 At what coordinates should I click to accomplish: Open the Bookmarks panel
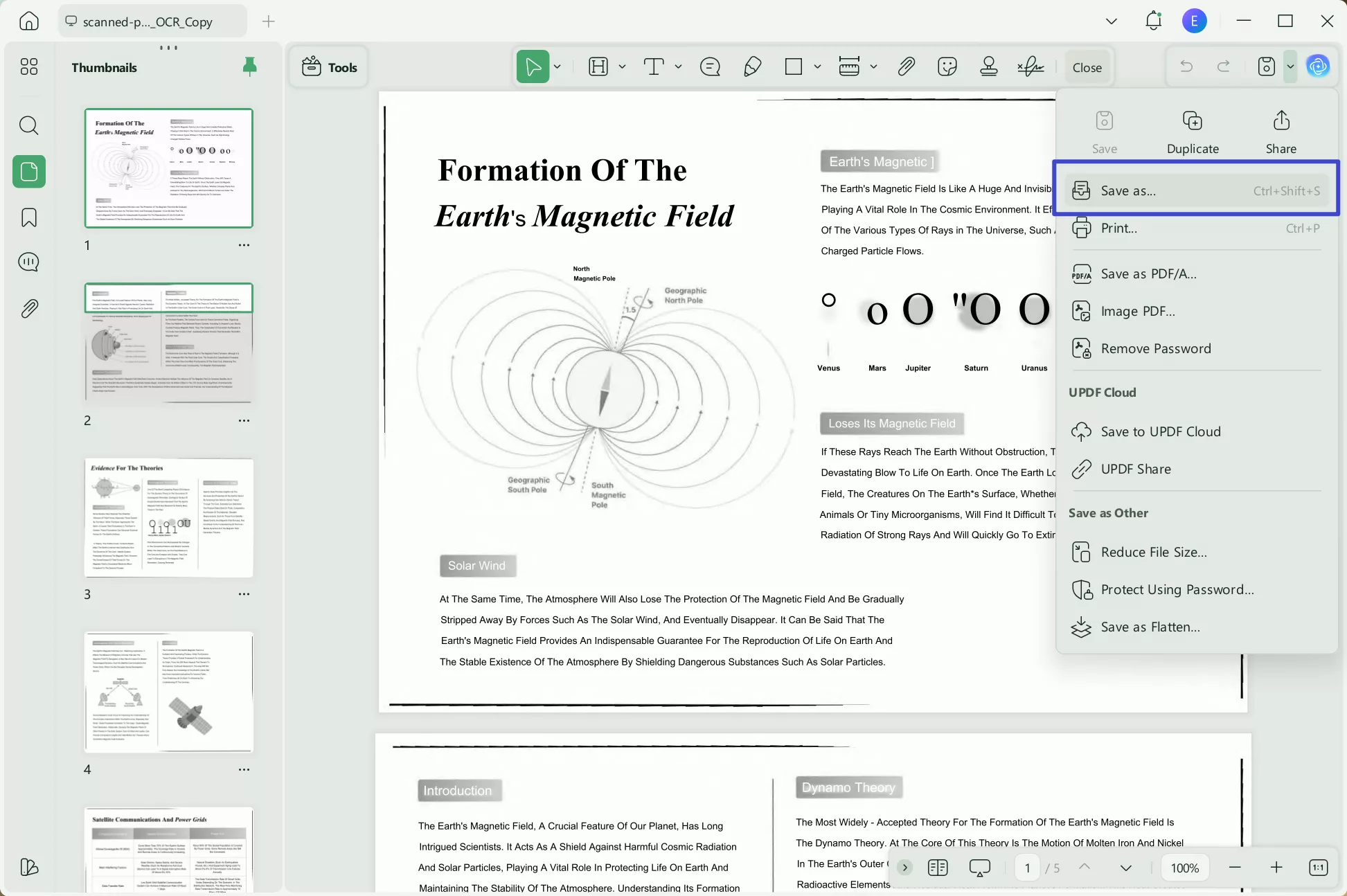(28, 217)
